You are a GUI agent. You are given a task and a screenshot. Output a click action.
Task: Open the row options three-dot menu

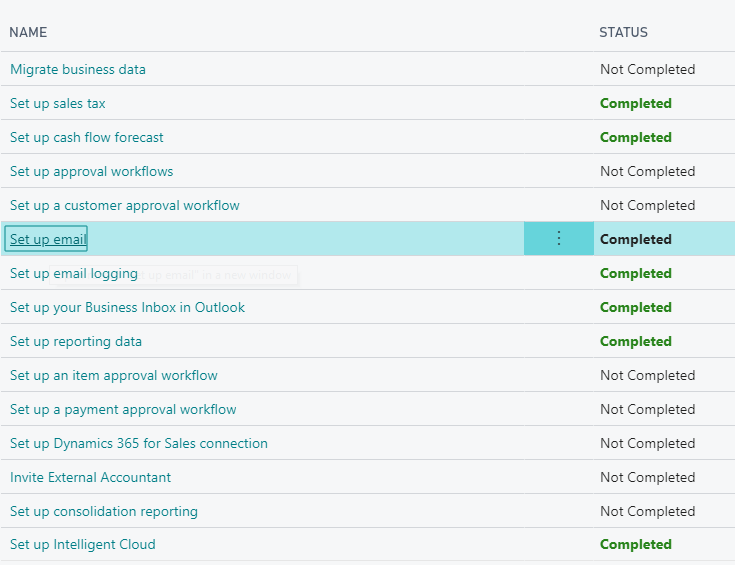(x=558, y=239)
